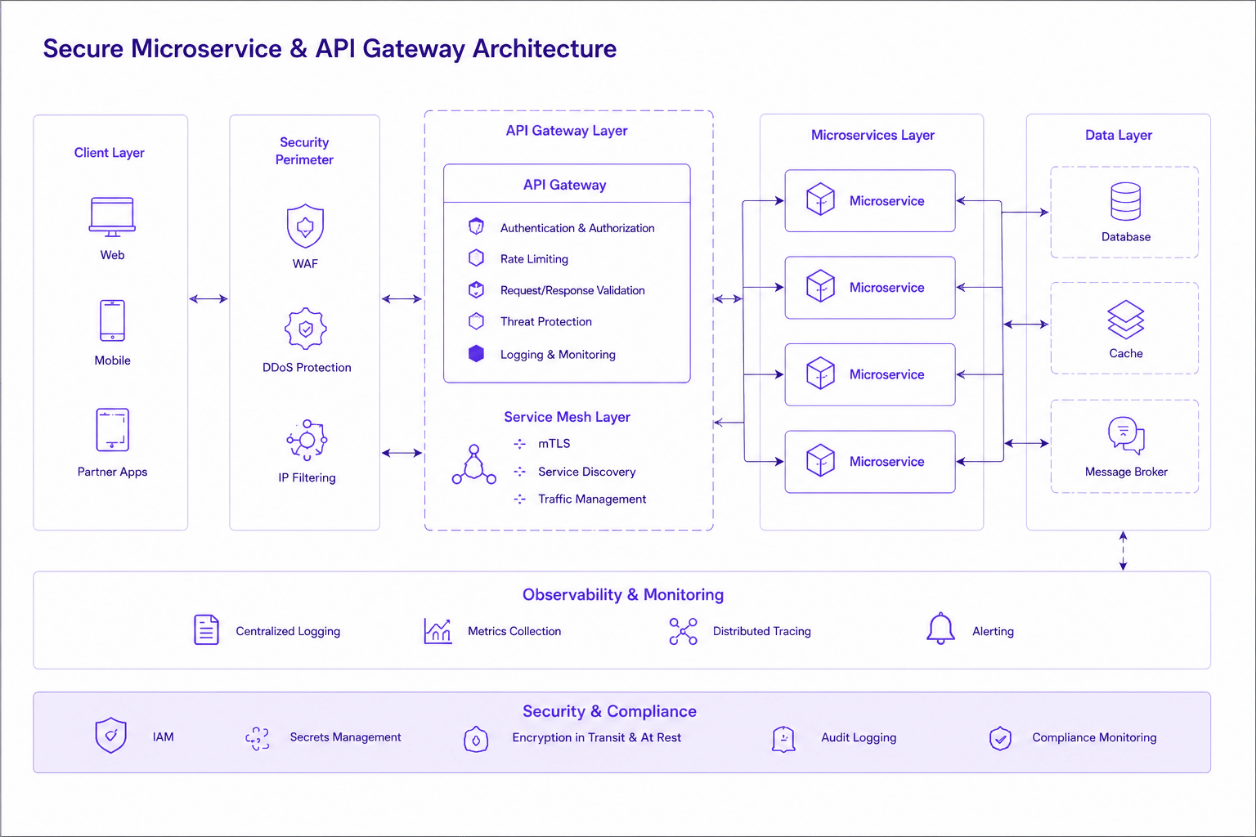The image size is (1256, 837).
Task: Click the Partner Apps tablet icon
Action: [112, 429]
